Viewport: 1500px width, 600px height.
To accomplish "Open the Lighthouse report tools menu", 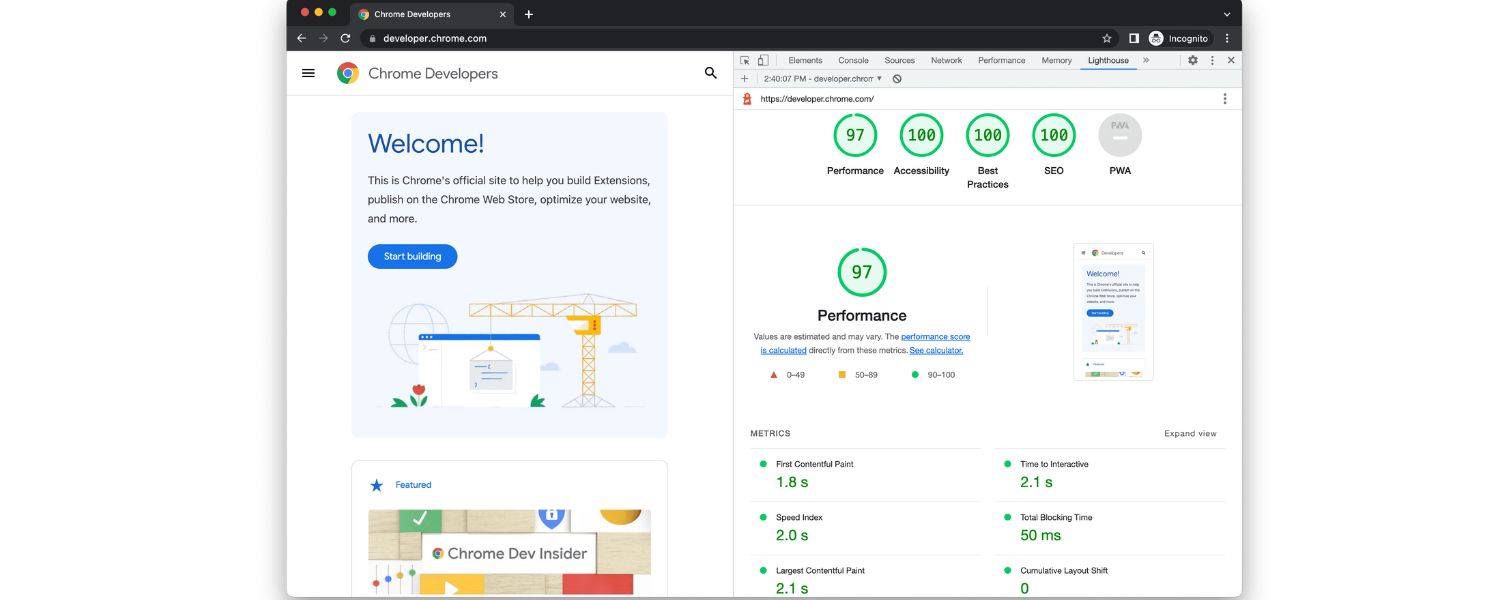I will (x=1224, y=99).
